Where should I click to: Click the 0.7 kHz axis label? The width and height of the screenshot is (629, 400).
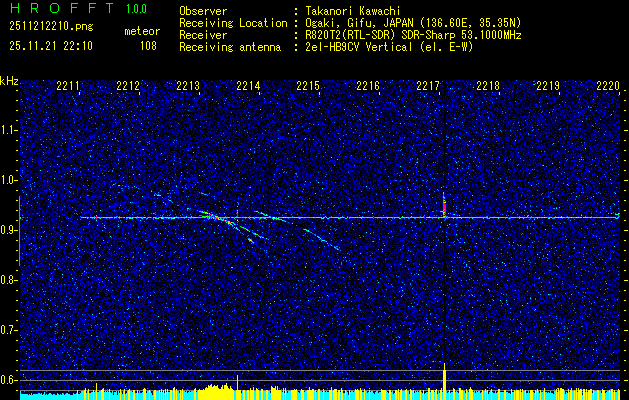(x=8, y=330)
